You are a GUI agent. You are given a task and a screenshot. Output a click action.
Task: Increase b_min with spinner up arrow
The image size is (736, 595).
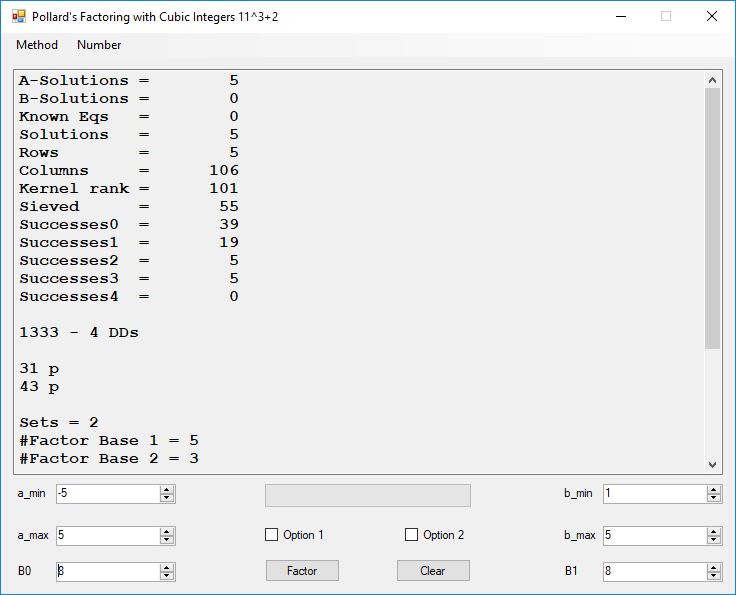tap(714, 489)
